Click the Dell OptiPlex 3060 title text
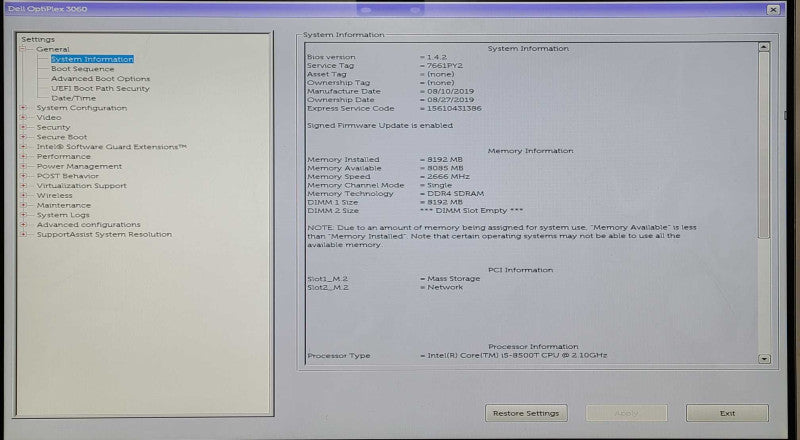 [47, 9]
